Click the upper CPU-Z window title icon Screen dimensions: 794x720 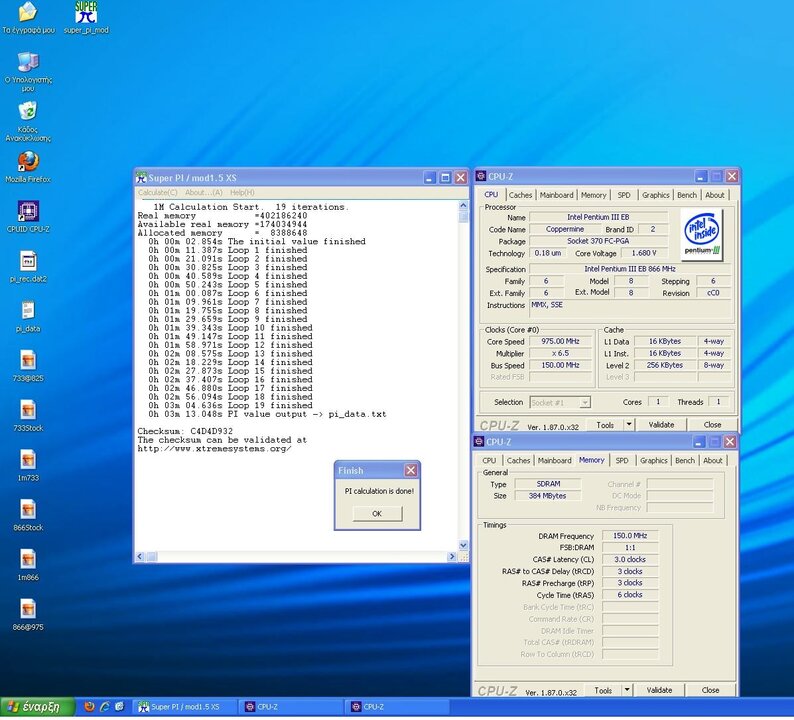pos(481,176)
